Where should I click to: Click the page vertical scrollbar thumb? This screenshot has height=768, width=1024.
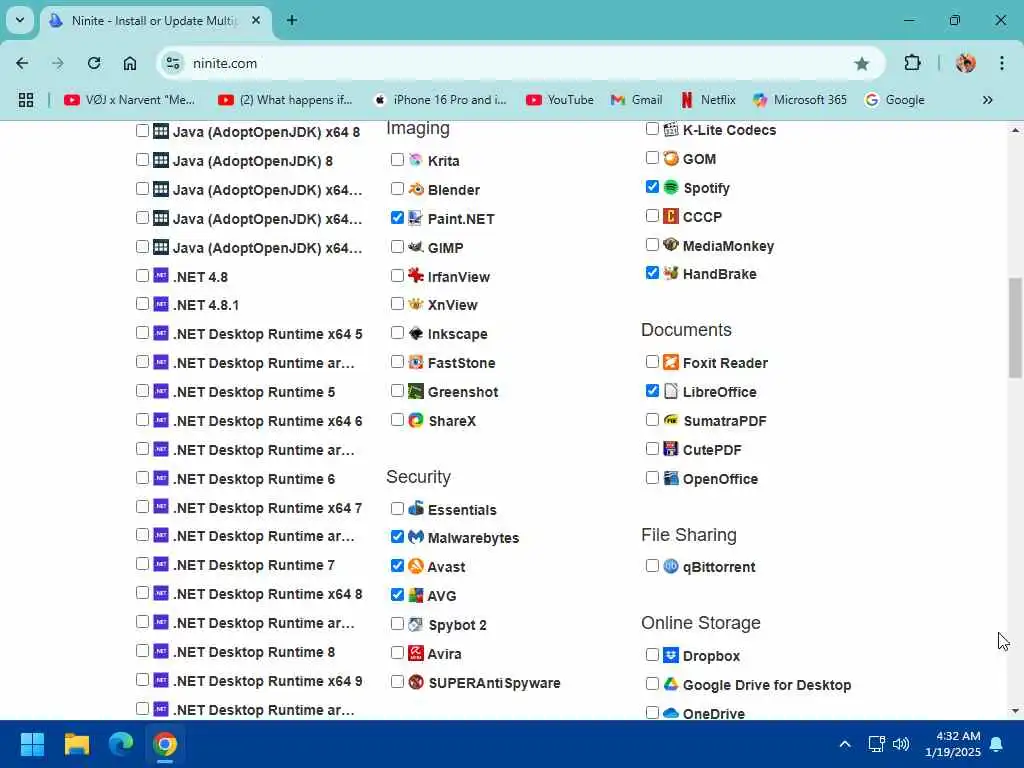pos(1014,328)
